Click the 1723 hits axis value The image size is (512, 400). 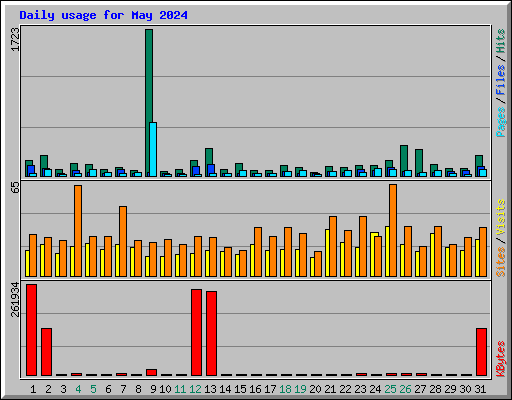coord(15,39)
